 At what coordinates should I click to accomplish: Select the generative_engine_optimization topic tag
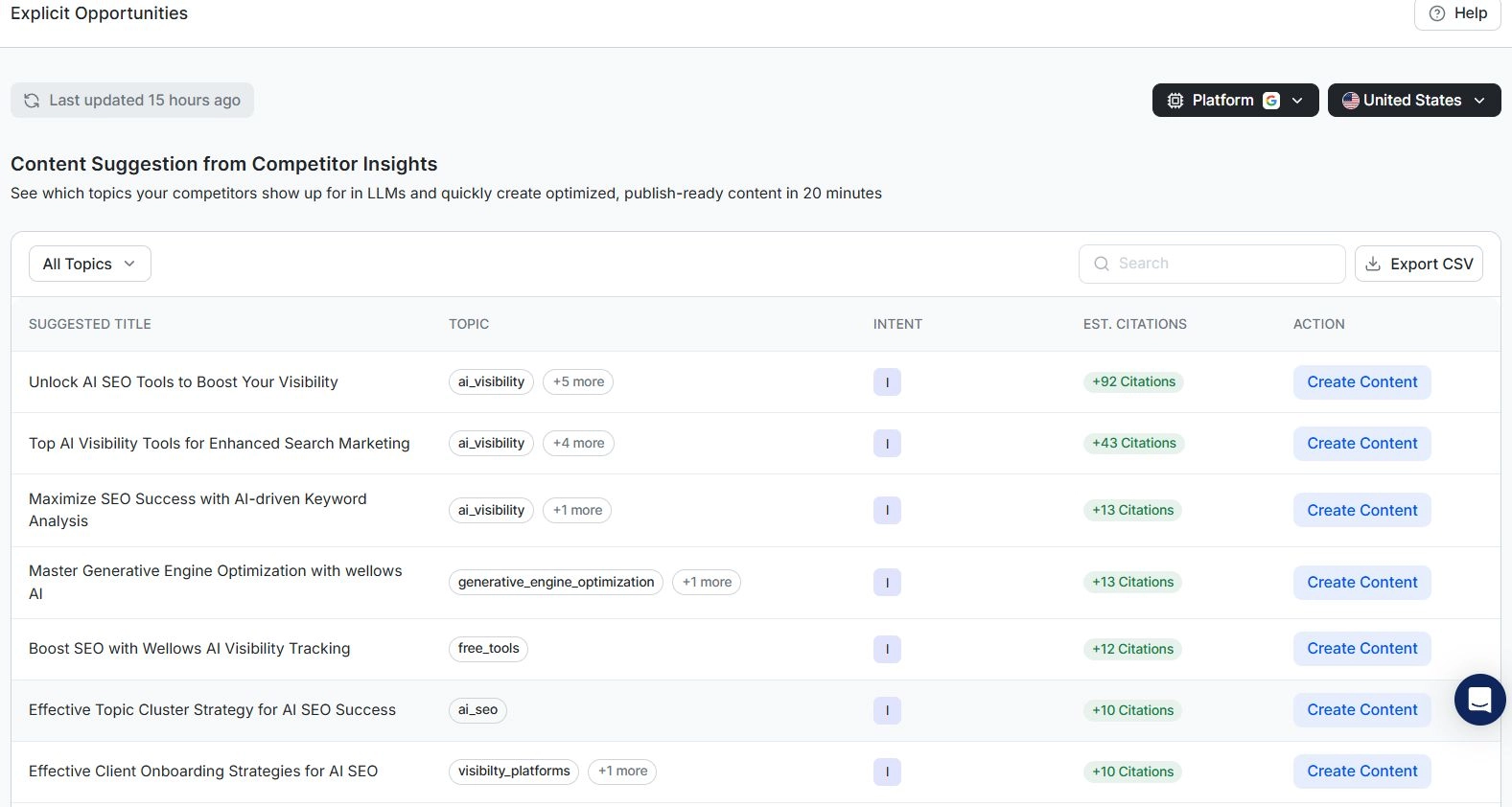pyautogui.click(x=556, y=582)
